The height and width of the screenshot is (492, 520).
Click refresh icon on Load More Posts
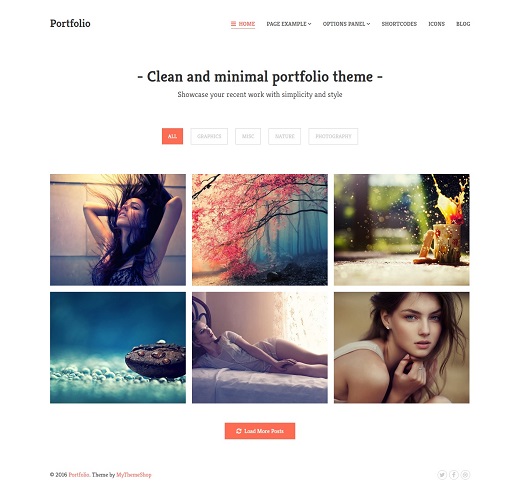coord(239,431)
